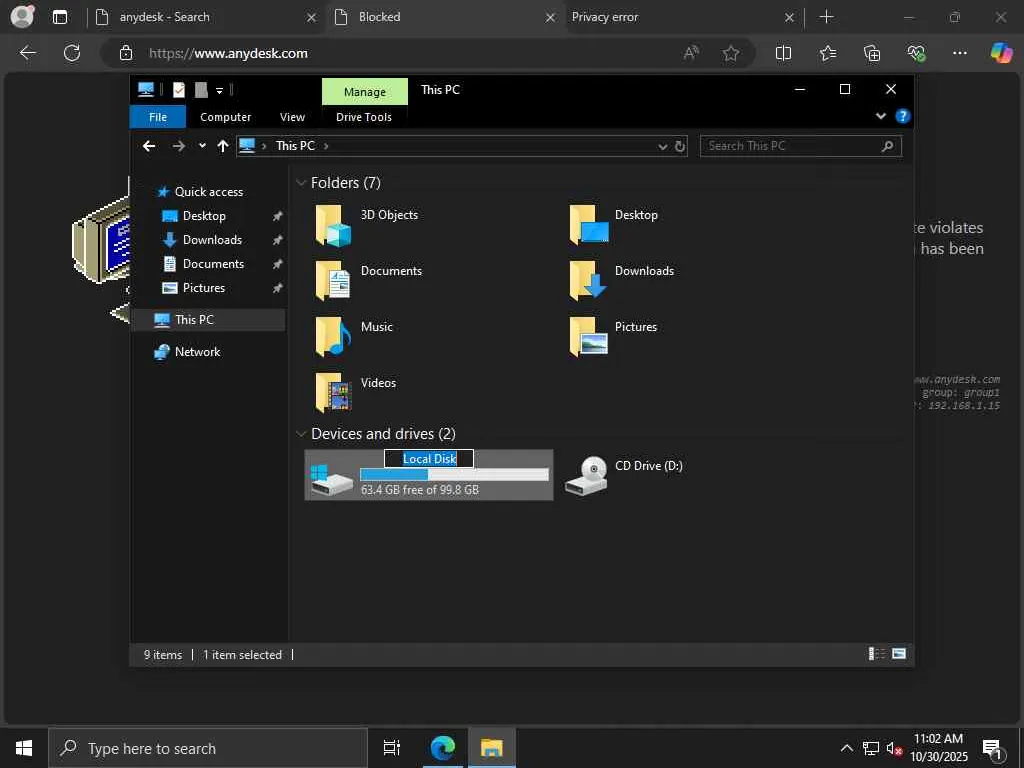
Task: Show hidden system tray icons
Action: click(846, 748)
